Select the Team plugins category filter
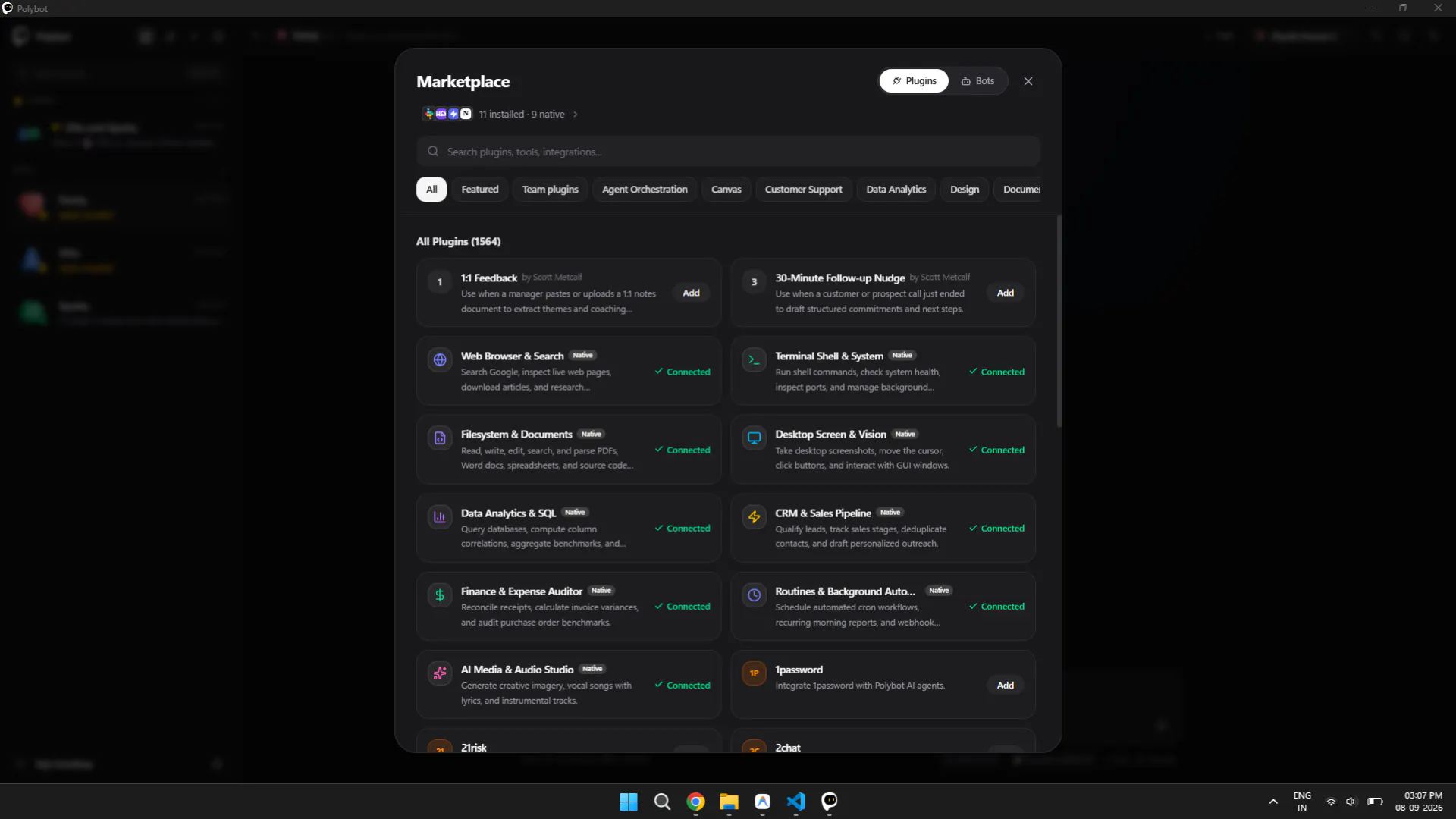Viewport: 1456px width, 819px height. click(551, 190)
